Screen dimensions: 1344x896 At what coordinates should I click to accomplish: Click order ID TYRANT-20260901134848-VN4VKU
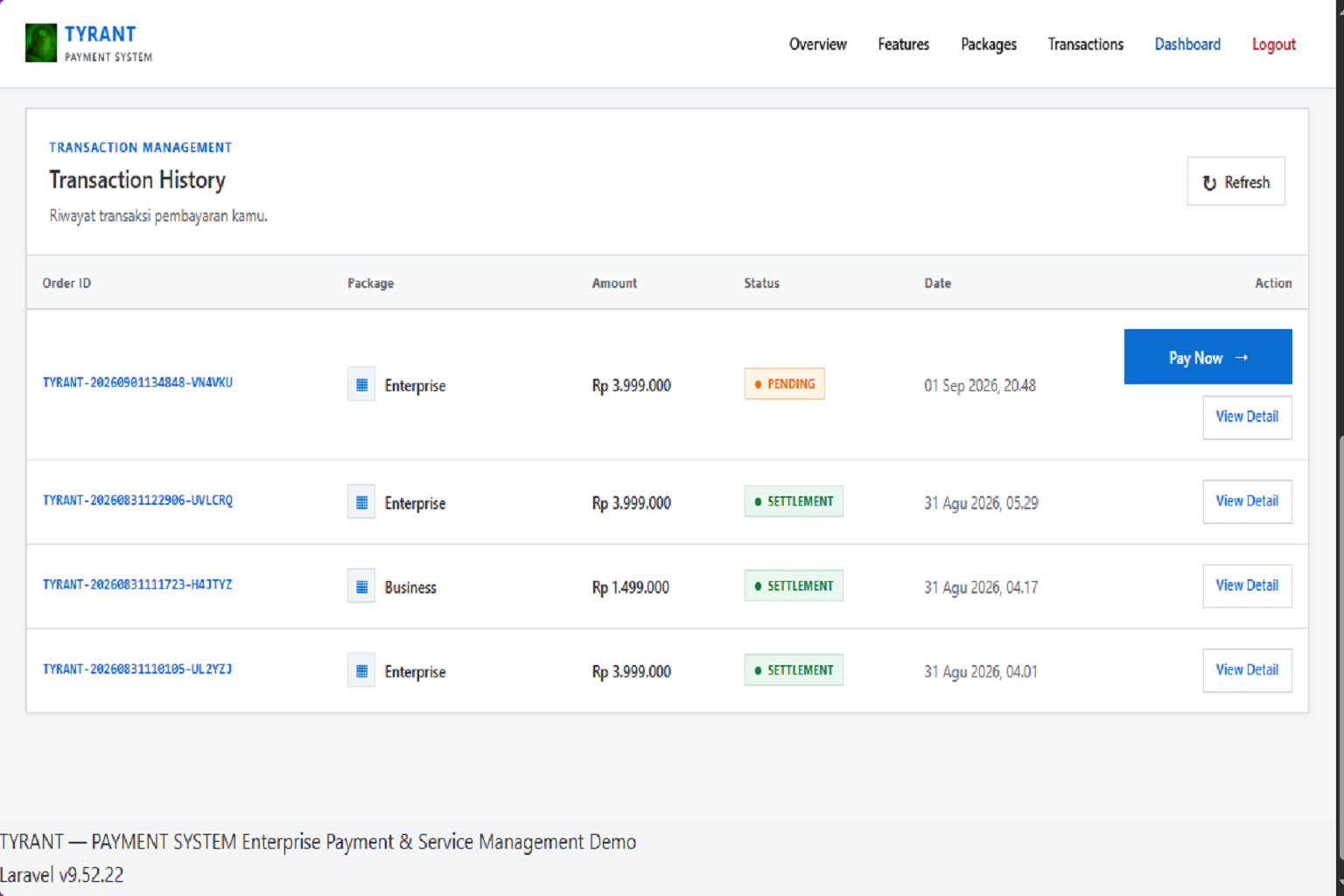tap(137, 382)
